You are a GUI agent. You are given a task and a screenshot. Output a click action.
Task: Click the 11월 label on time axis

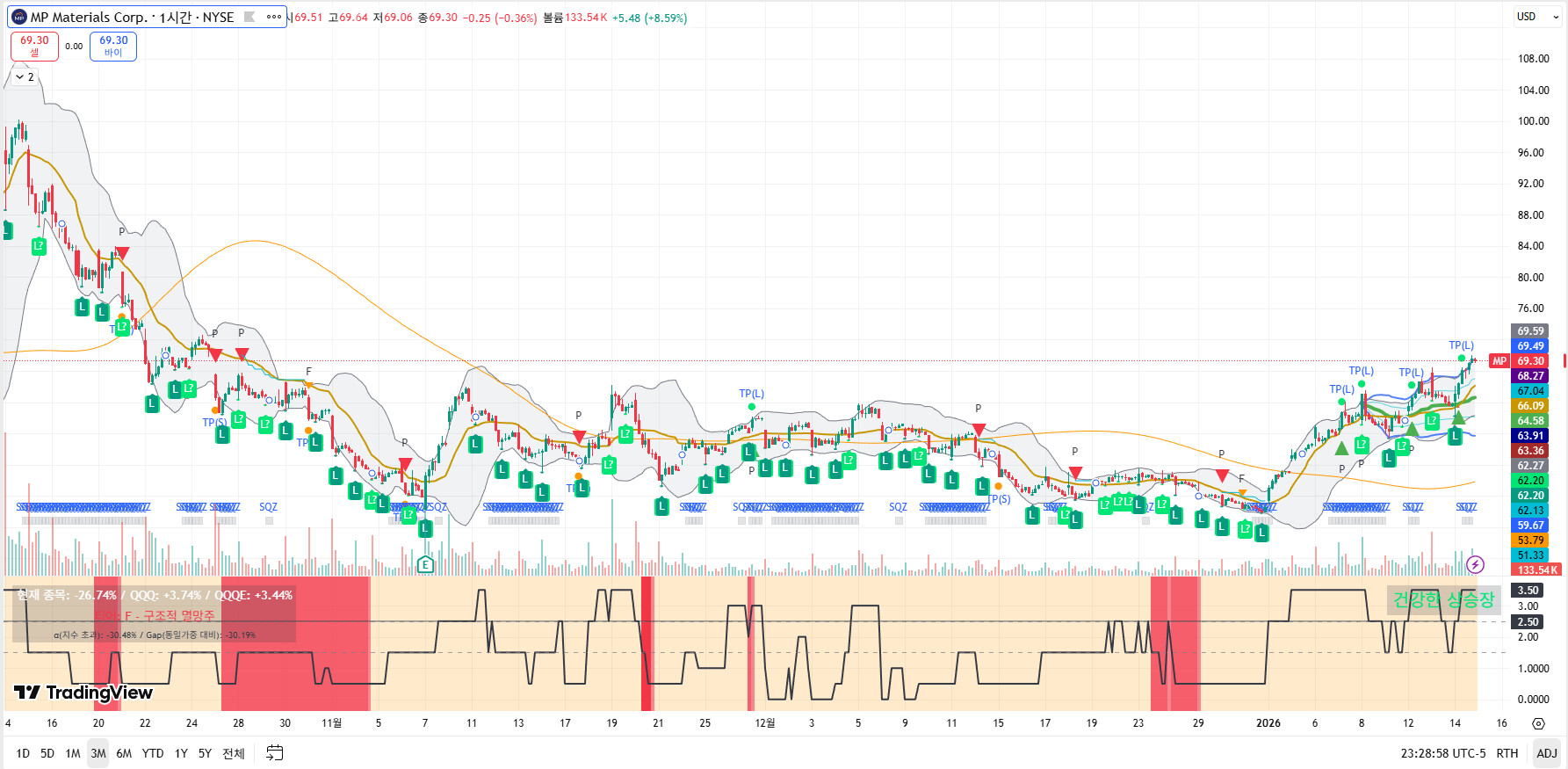pyautogui.click(x=331, y=723)
